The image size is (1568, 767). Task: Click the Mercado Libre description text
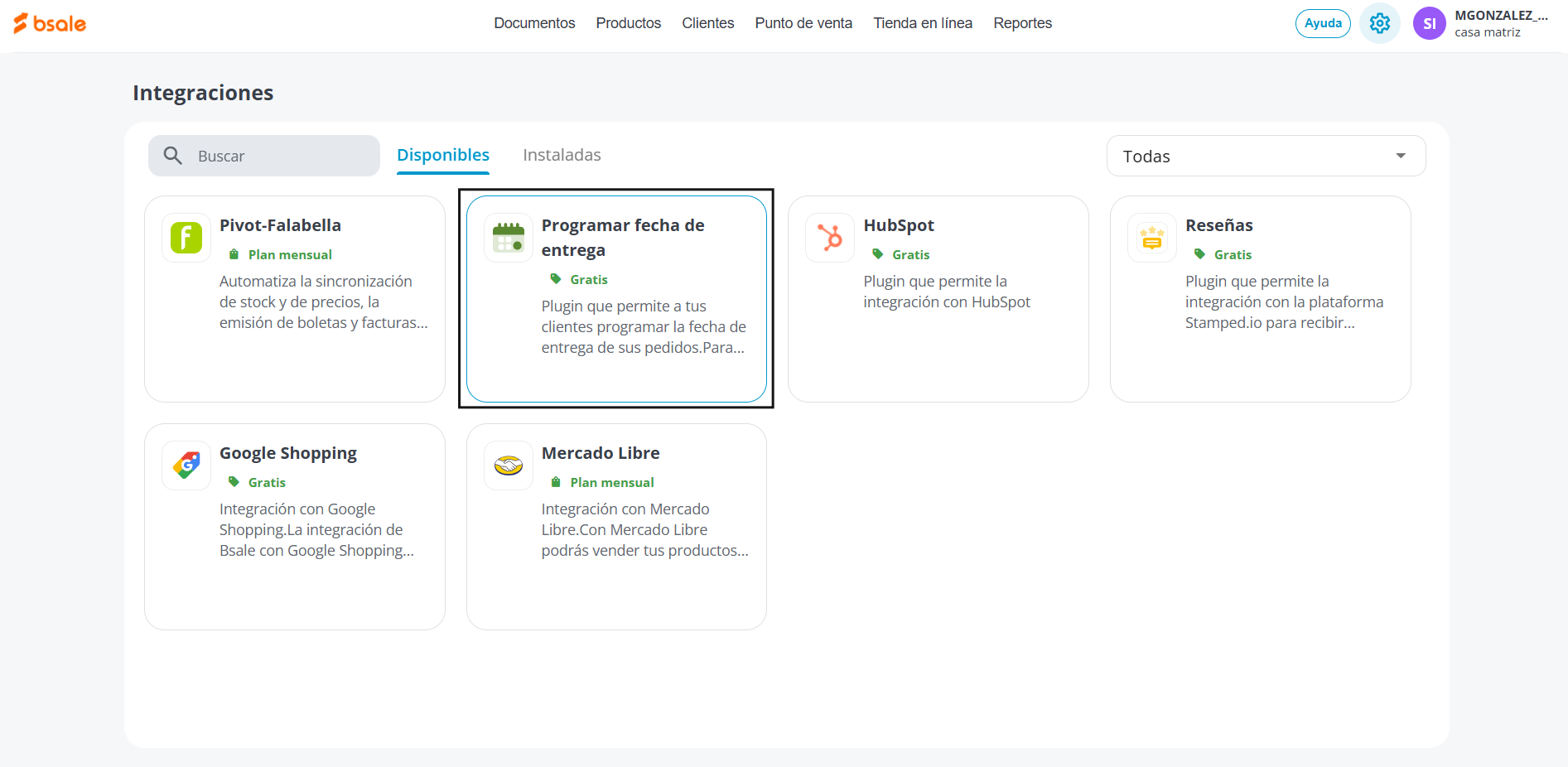pos(645,530)
